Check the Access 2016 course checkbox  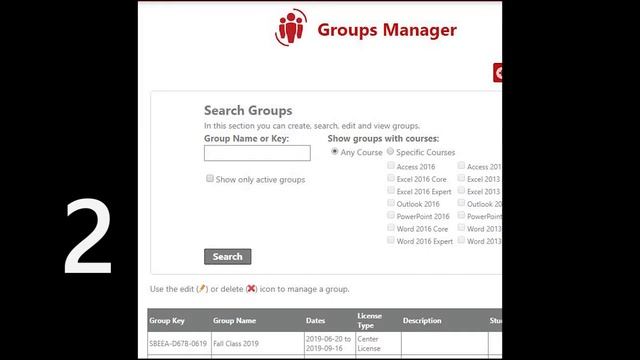pyautogui.click(x=391, y=165)
